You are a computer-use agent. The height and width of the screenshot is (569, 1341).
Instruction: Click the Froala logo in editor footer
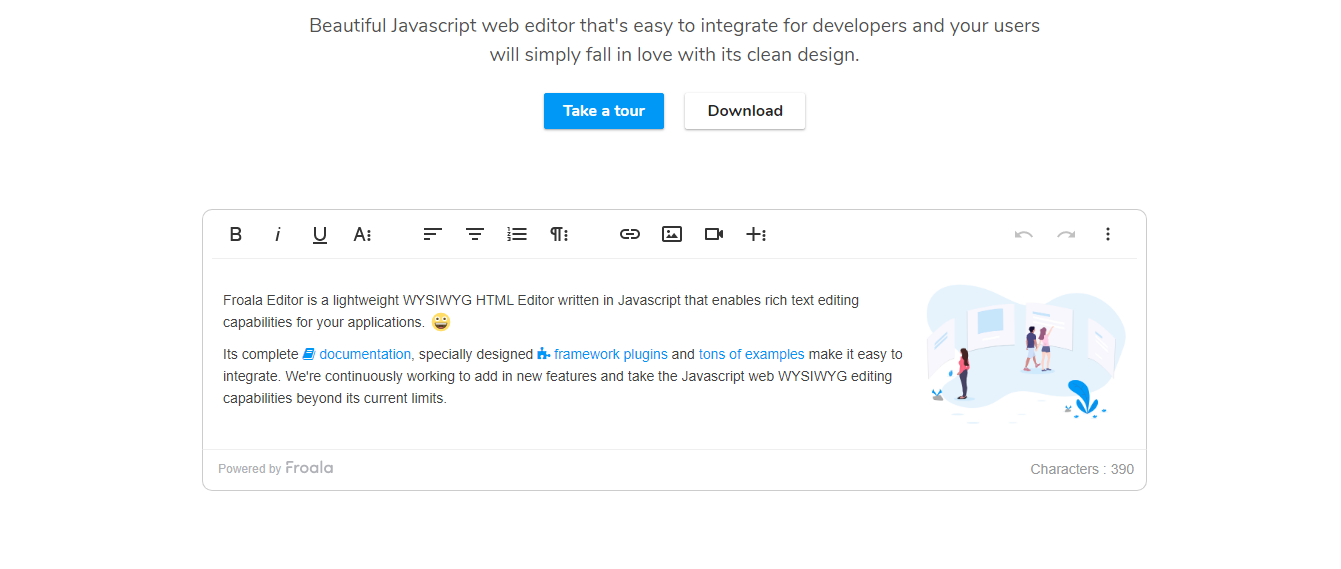pyautogui.click(x=309, y=468)
